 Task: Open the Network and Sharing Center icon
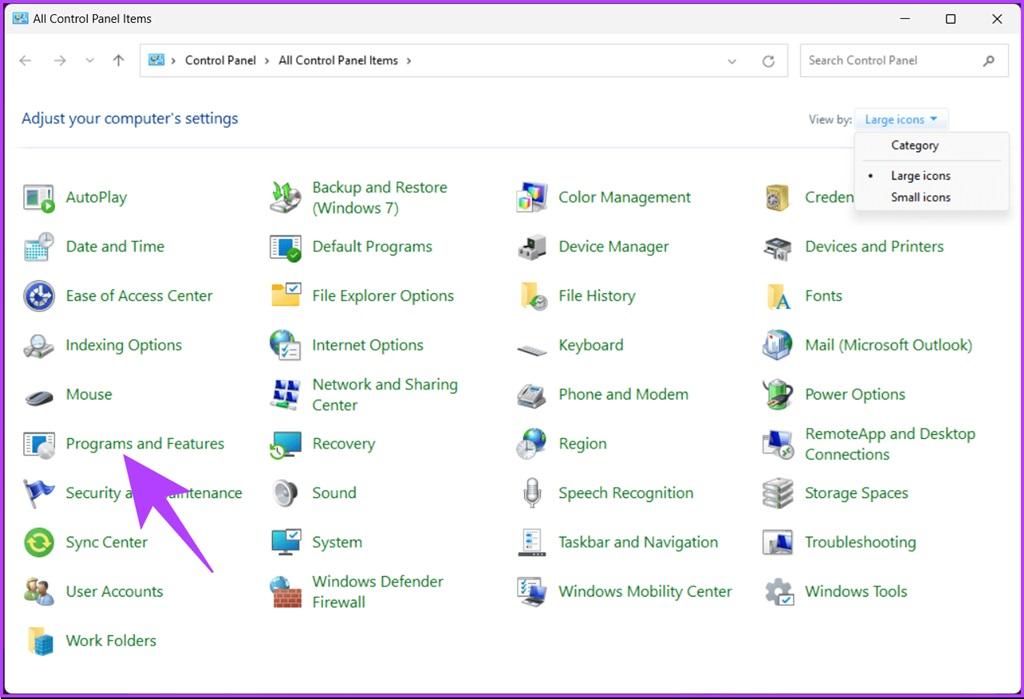click(285, 395)
